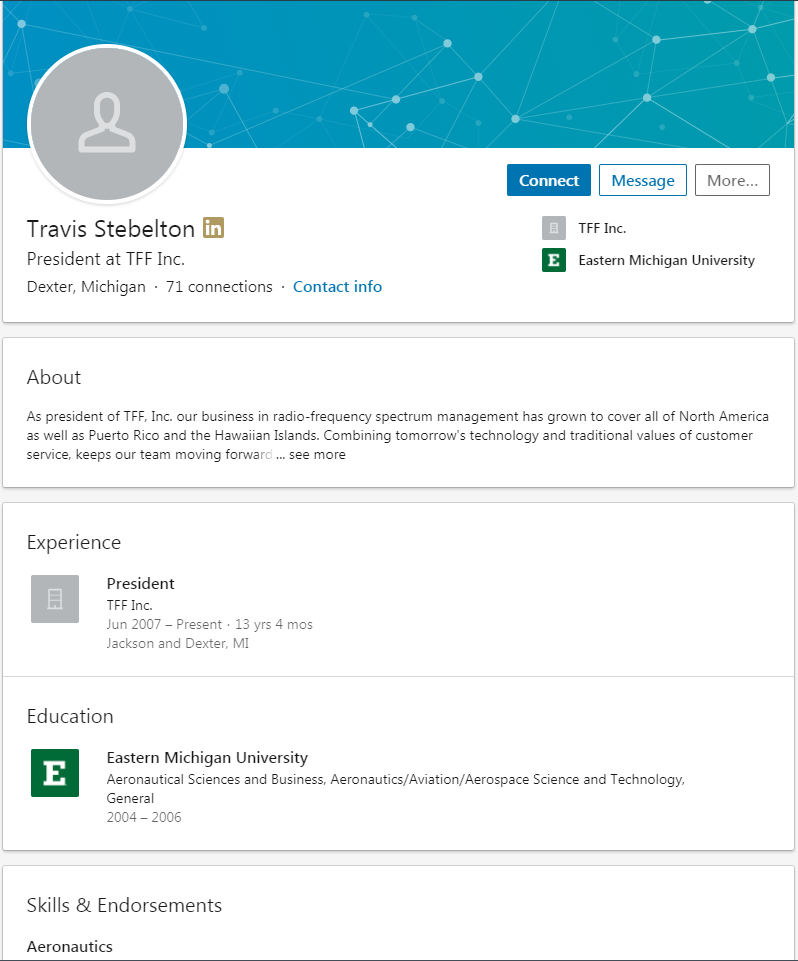Click the 71 connections text
Viewport: 798px width, 961px height.
(x=219, y=287)
